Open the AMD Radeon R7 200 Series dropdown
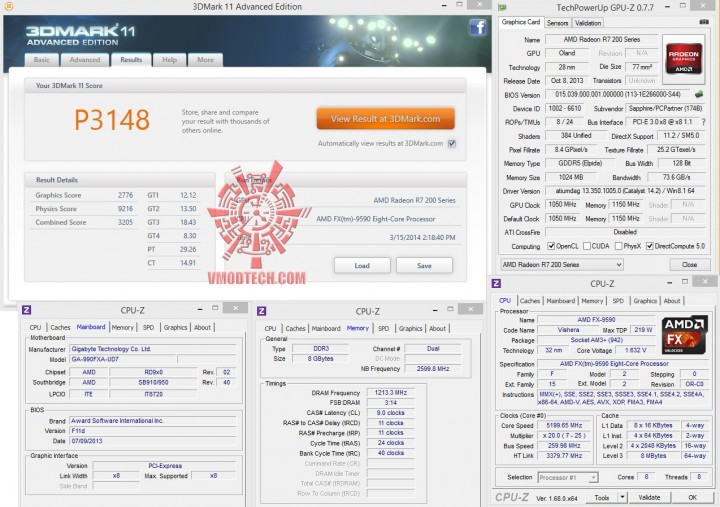Screen dimensions: 720x507 coord(562,265)
